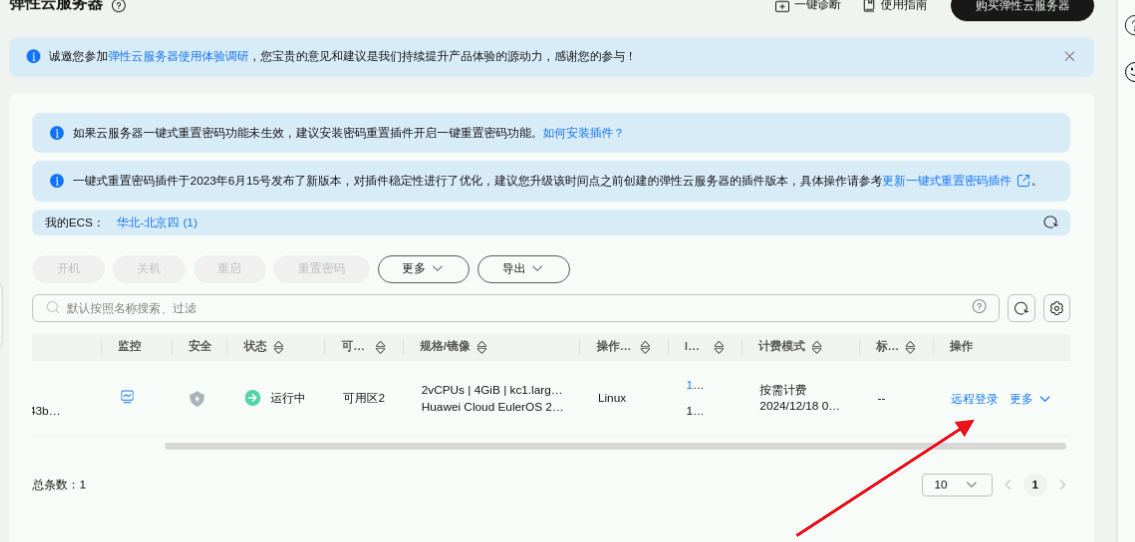Open the page size 10 dropdown
Image resolution: width=1135 pixels, height=542 pixels.
pos(957,485)
